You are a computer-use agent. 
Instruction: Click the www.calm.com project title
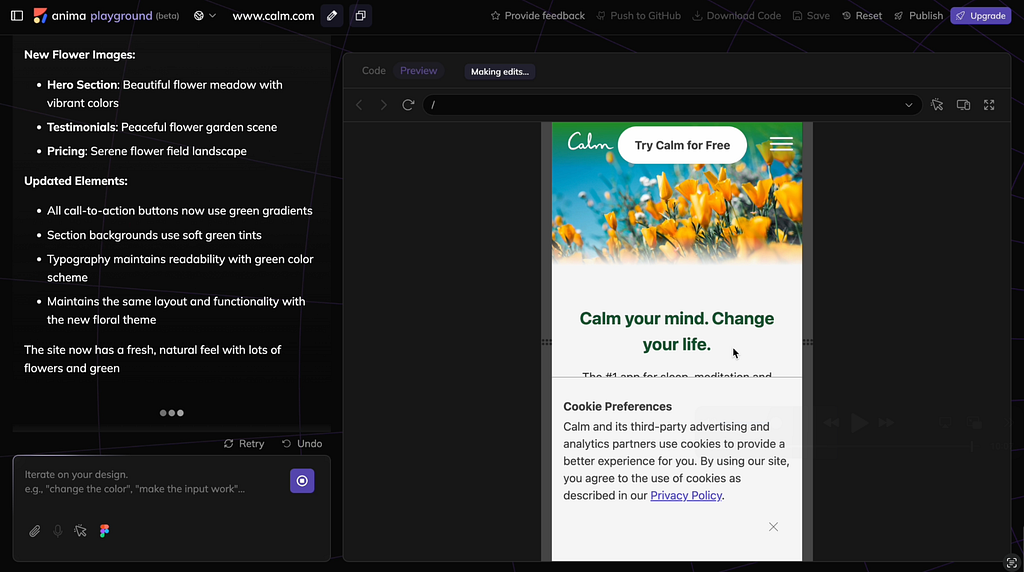tap(273, 16)
